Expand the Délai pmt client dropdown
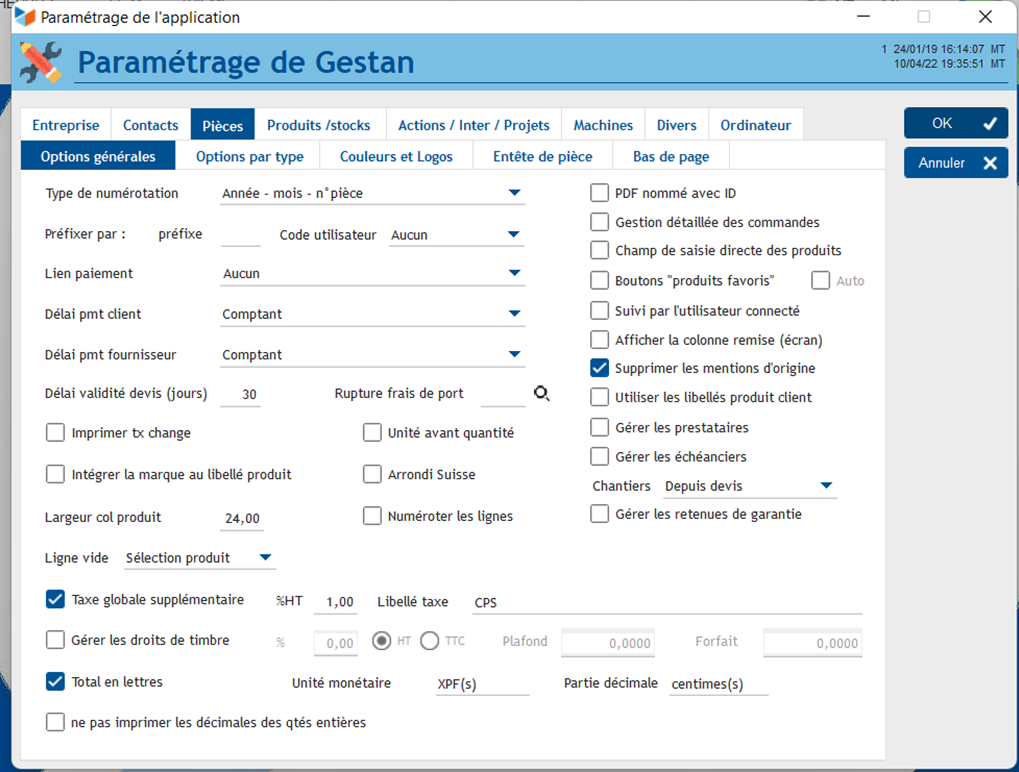The height and width of the screenshot is (772, 1019). pos(514,314)
